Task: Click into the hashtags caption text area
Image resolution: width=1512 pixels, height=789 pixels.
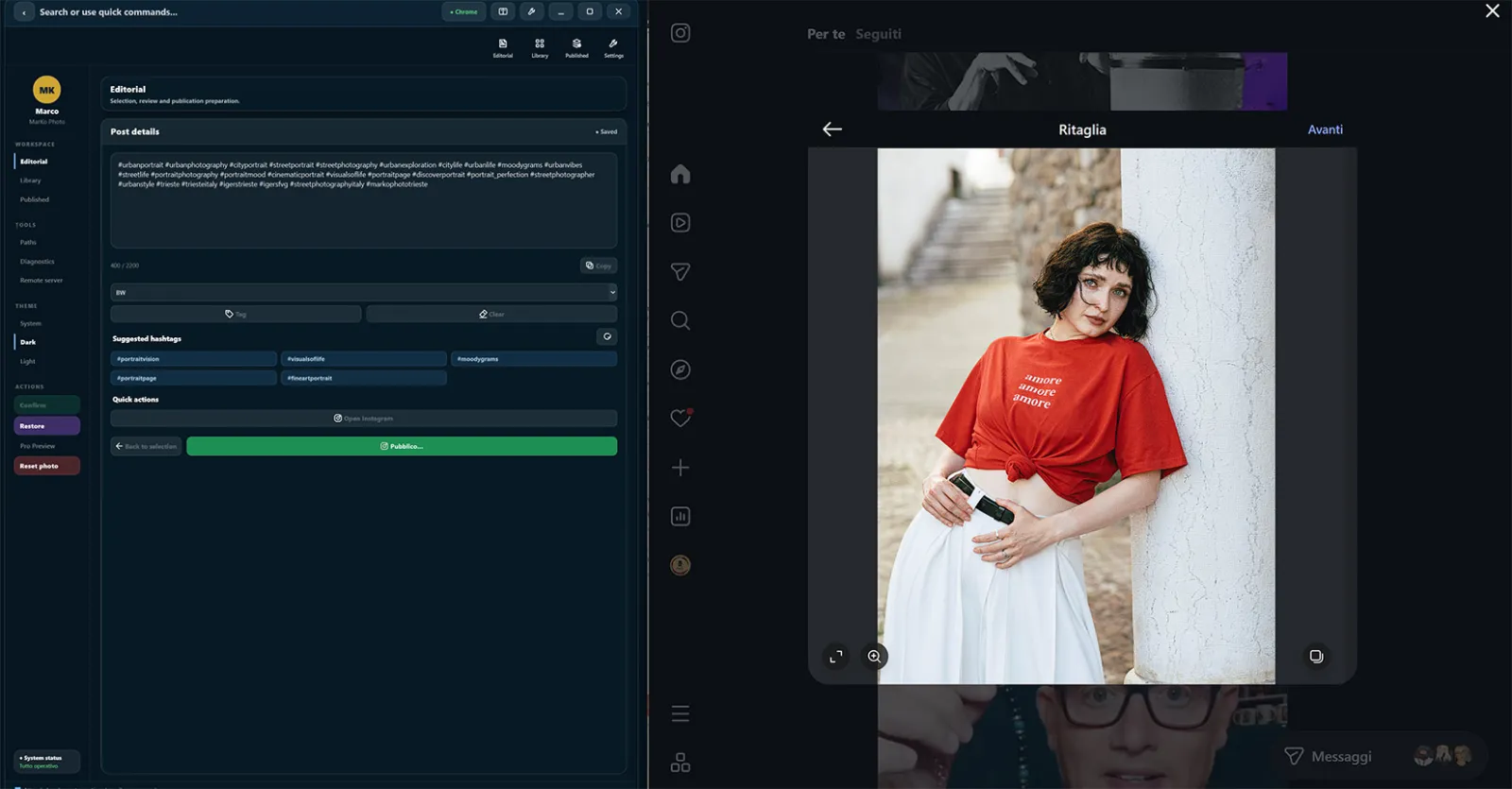Action: click(364, 200)
